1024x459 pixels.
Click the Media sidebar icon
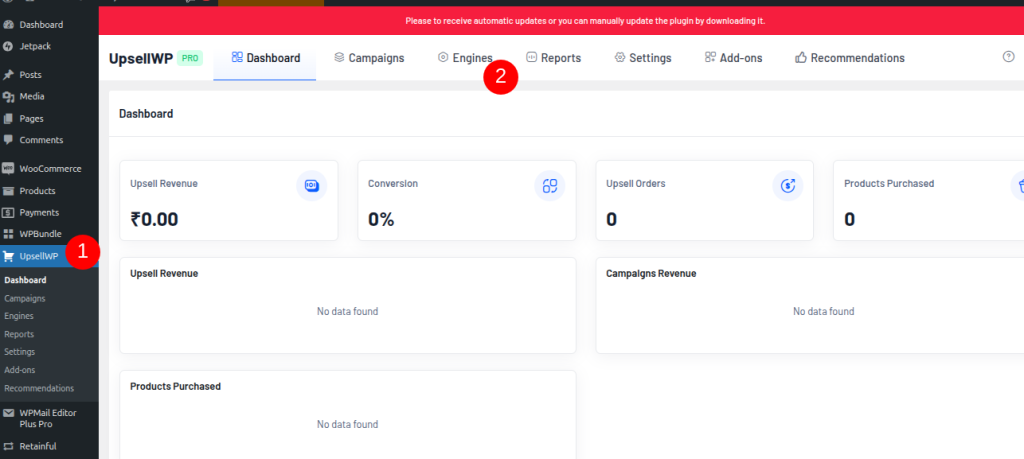click(x=8, y=97)
